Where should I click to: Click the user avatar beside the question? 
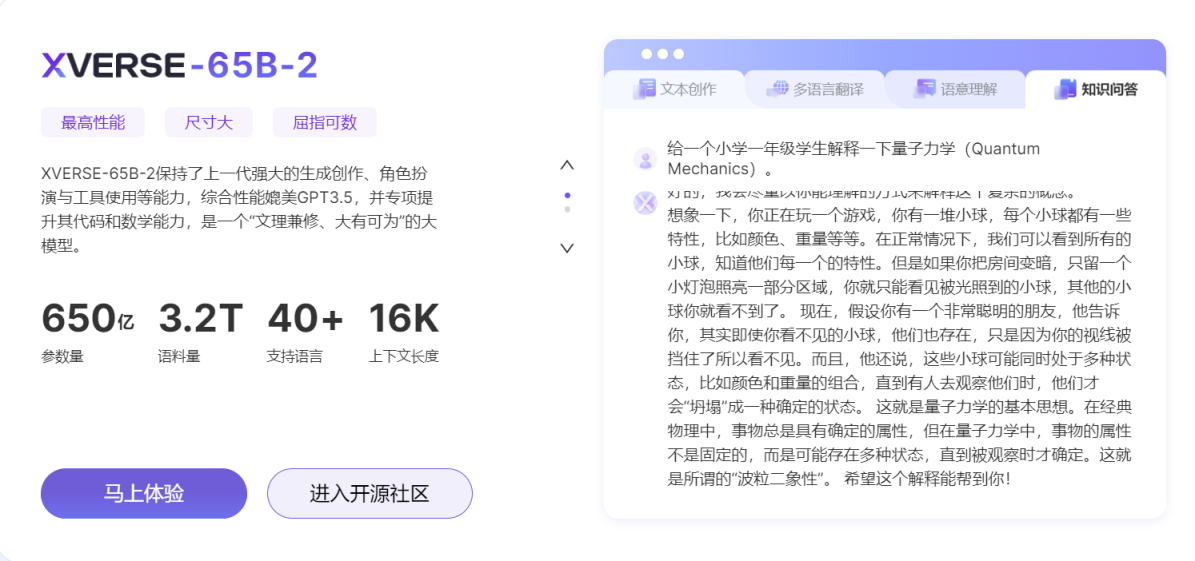click(x=645, y=159)
